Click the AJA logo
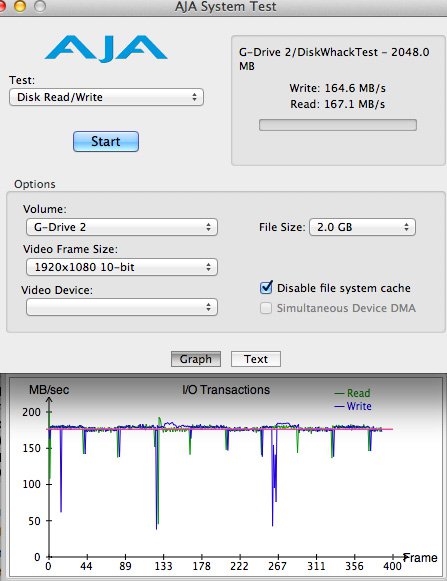Image resolution: width=447 pixels, height=581 pixels. (x=106, y=48)
